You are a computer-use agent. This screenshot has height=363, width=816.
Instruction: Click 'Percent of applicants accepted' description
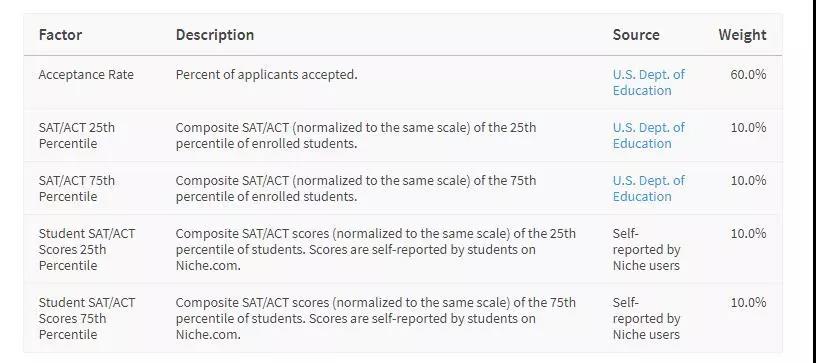[x=266, y=74]
